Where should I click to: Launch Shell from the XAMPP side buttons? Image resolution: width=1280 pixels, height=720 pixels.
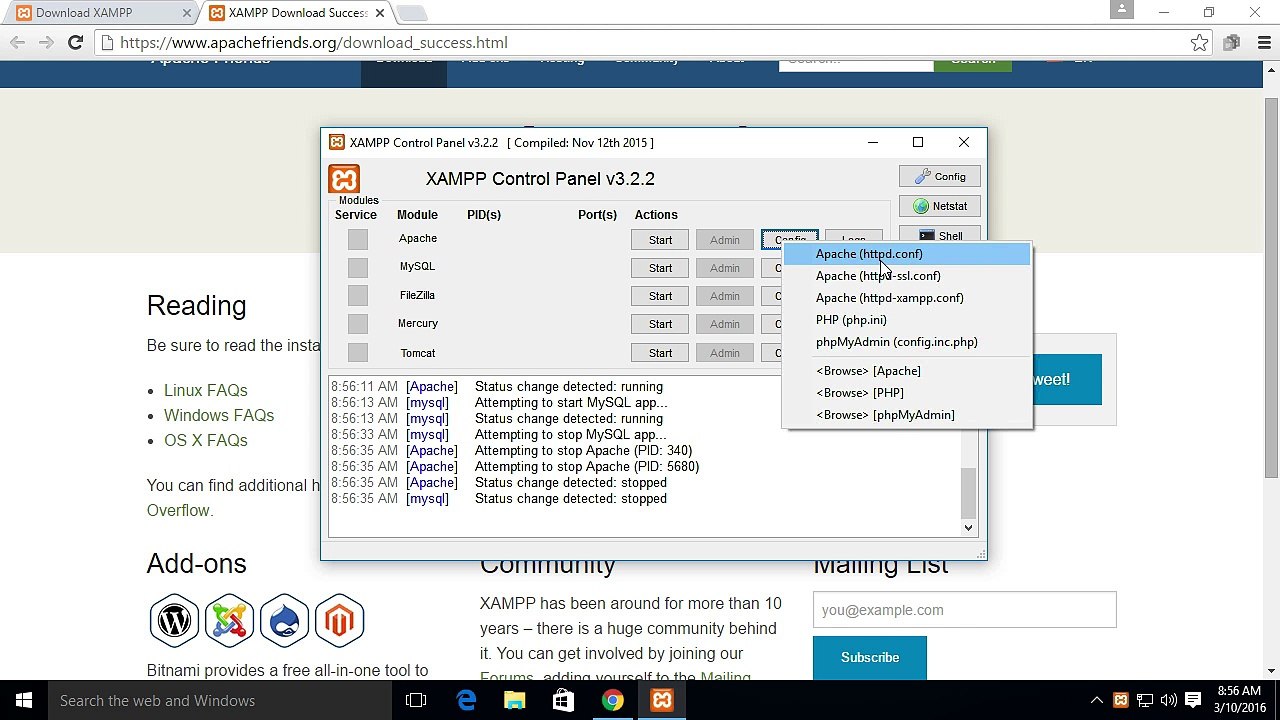click(940, 235)
